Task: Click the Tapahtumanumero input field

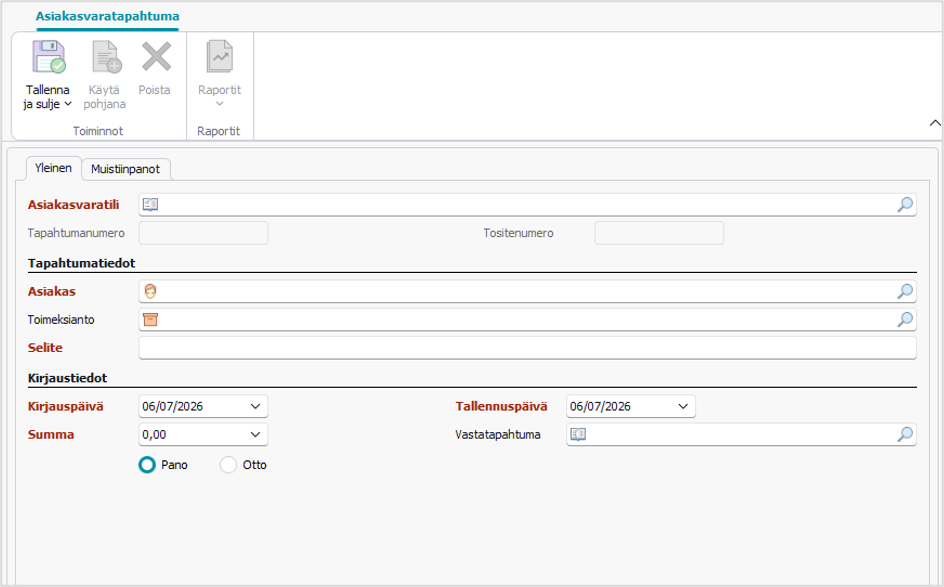Action: (x=203, y=233)
